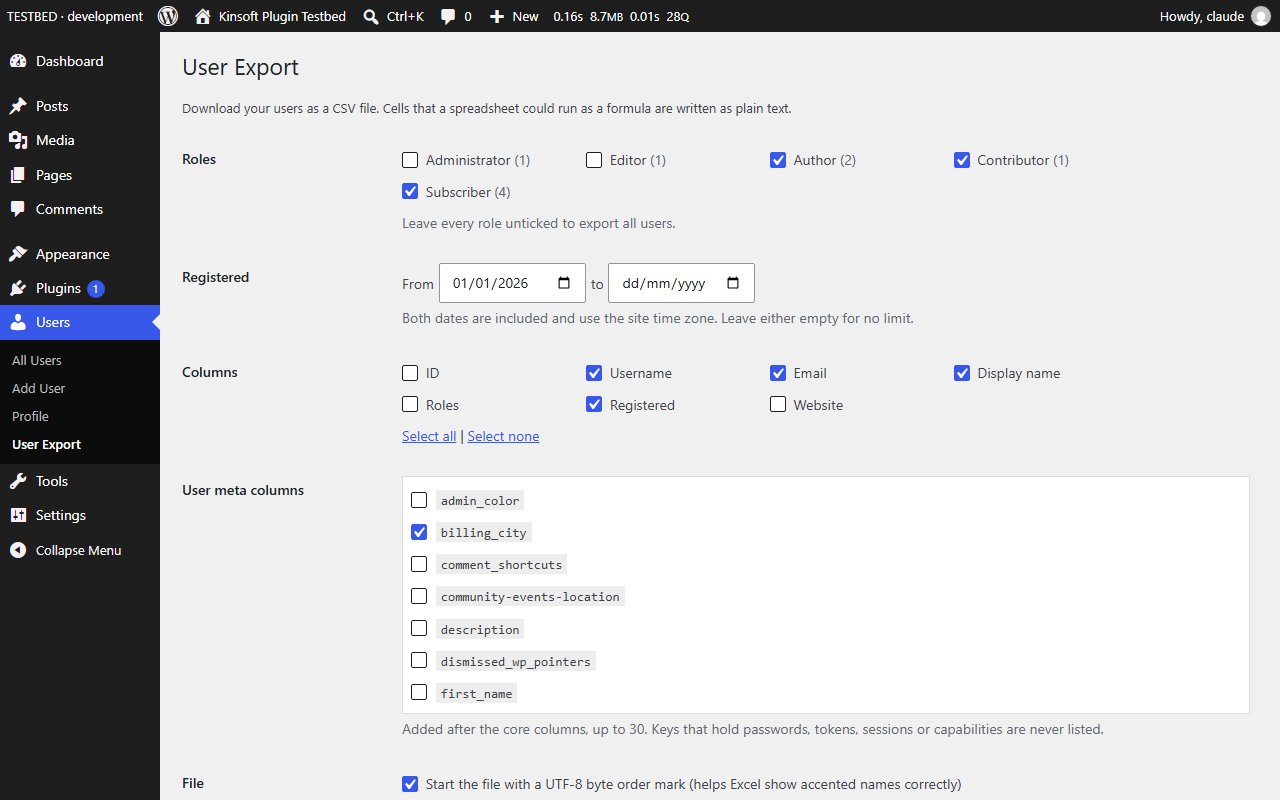1280x800 pixels.
Task: Click the Tools wrench icon
Action: tap(18, 481)
